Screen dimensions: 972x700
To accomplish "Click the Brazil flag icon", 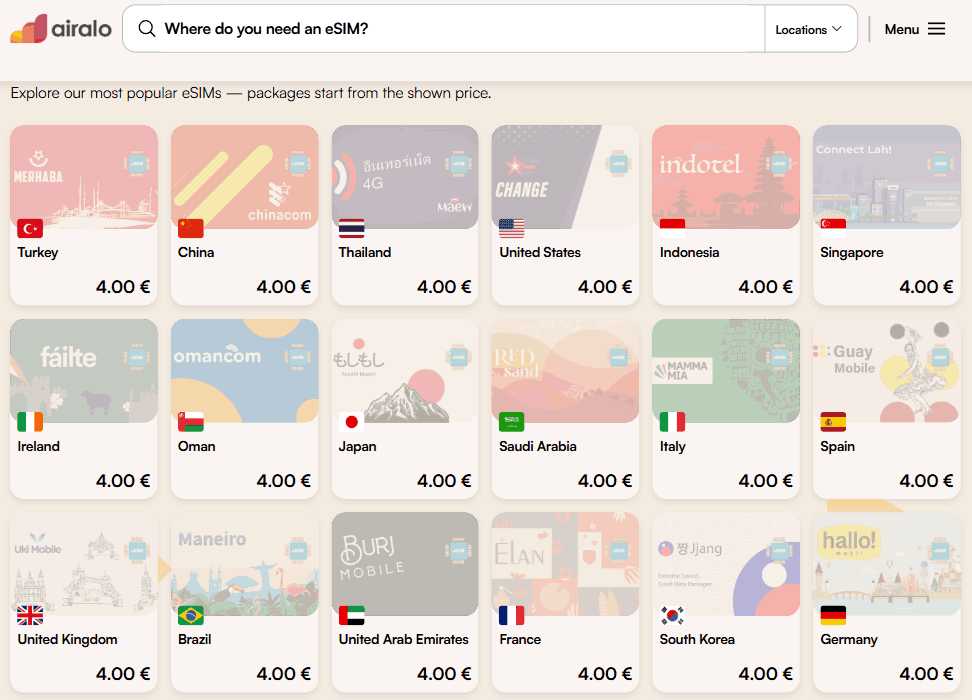I will click(190, 616).
